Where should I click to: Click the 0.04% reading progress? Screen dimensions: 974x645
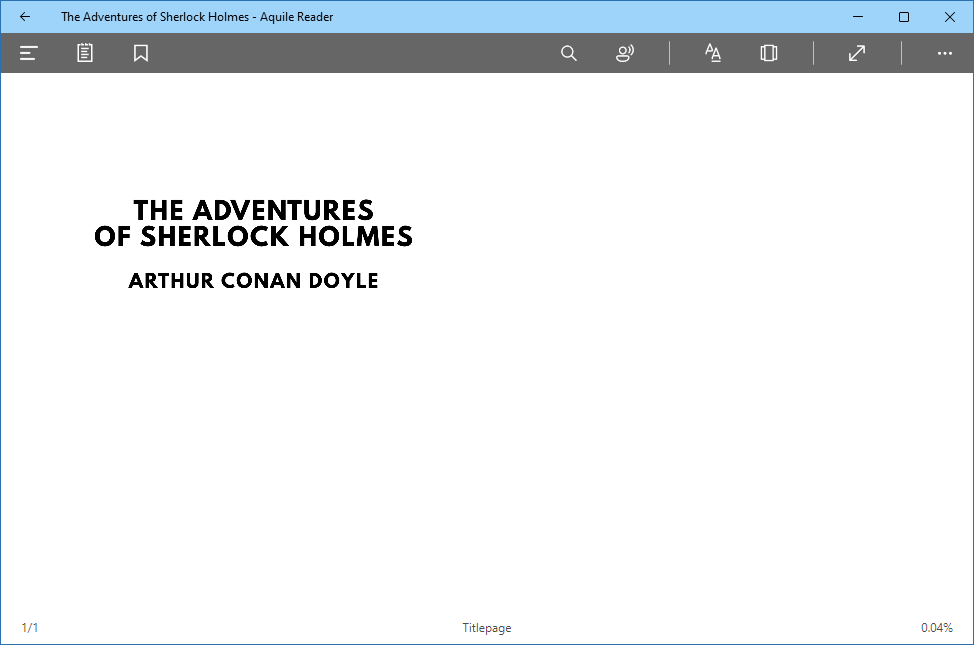coord(937,628)
